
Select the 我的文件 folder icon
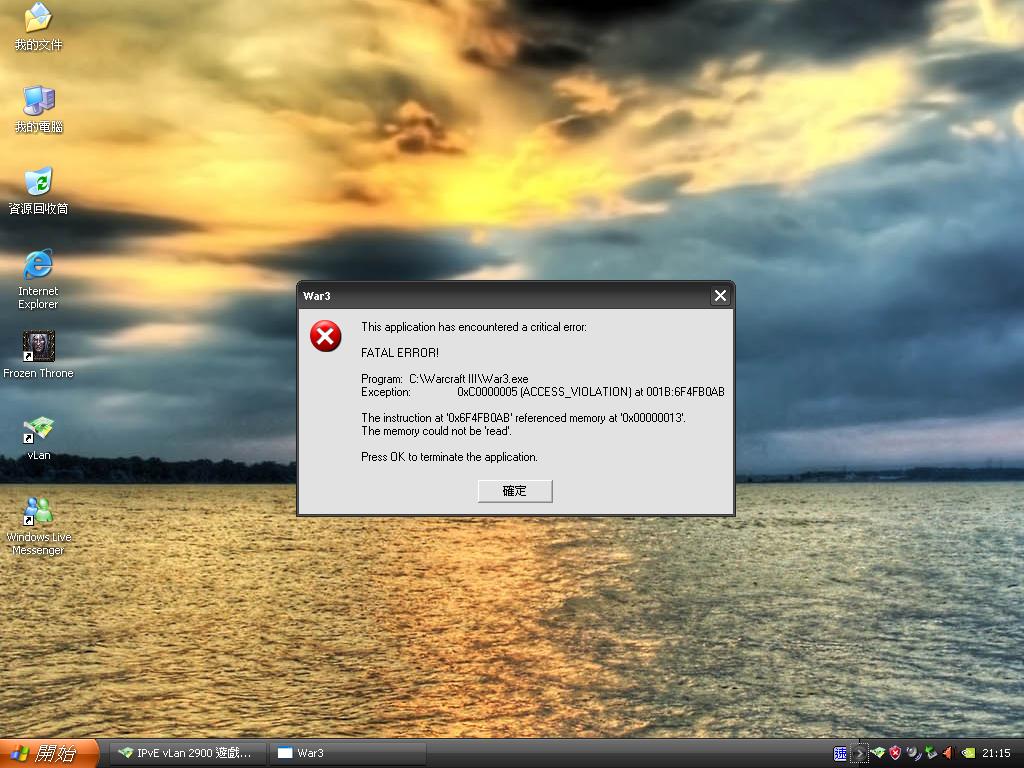39,27
